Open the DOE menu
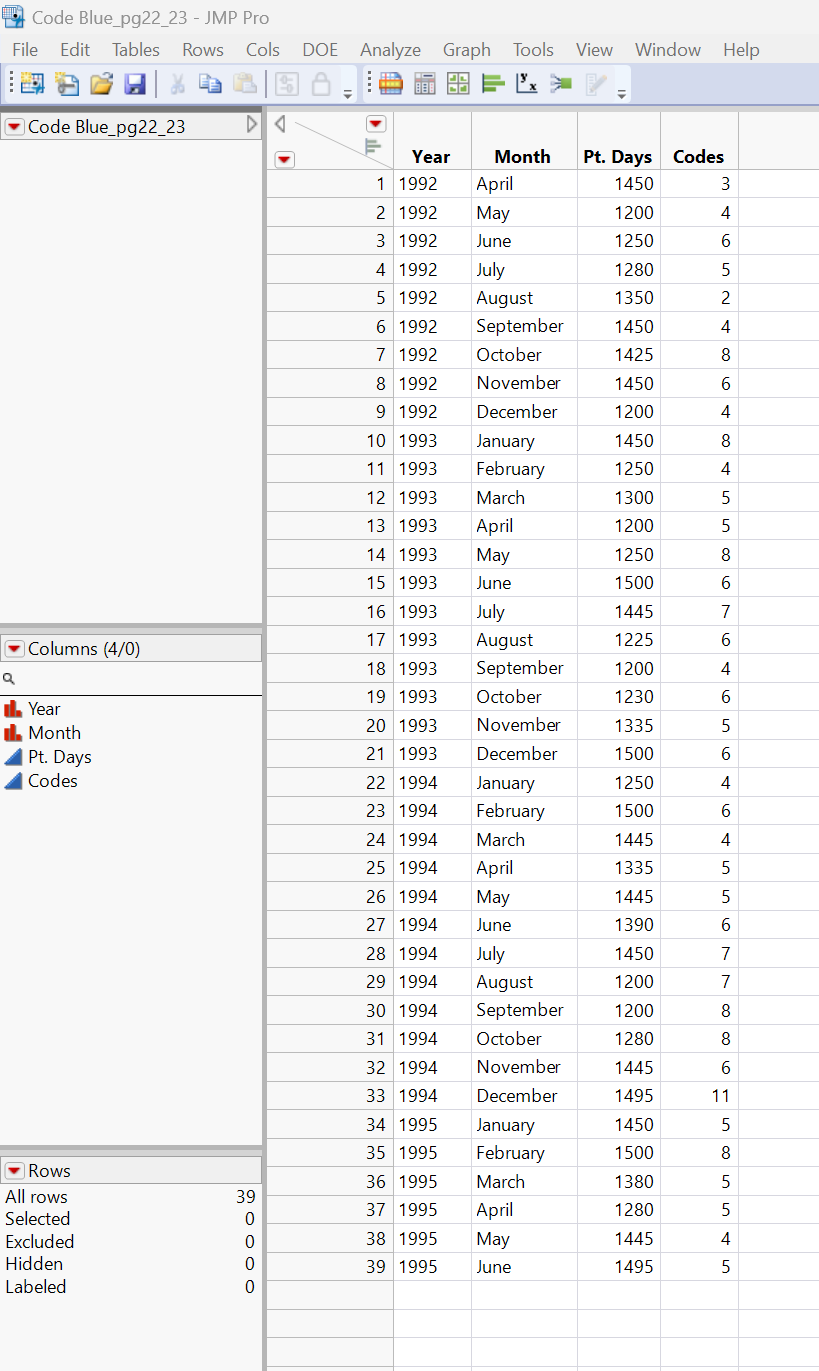 tap(319, 49)
